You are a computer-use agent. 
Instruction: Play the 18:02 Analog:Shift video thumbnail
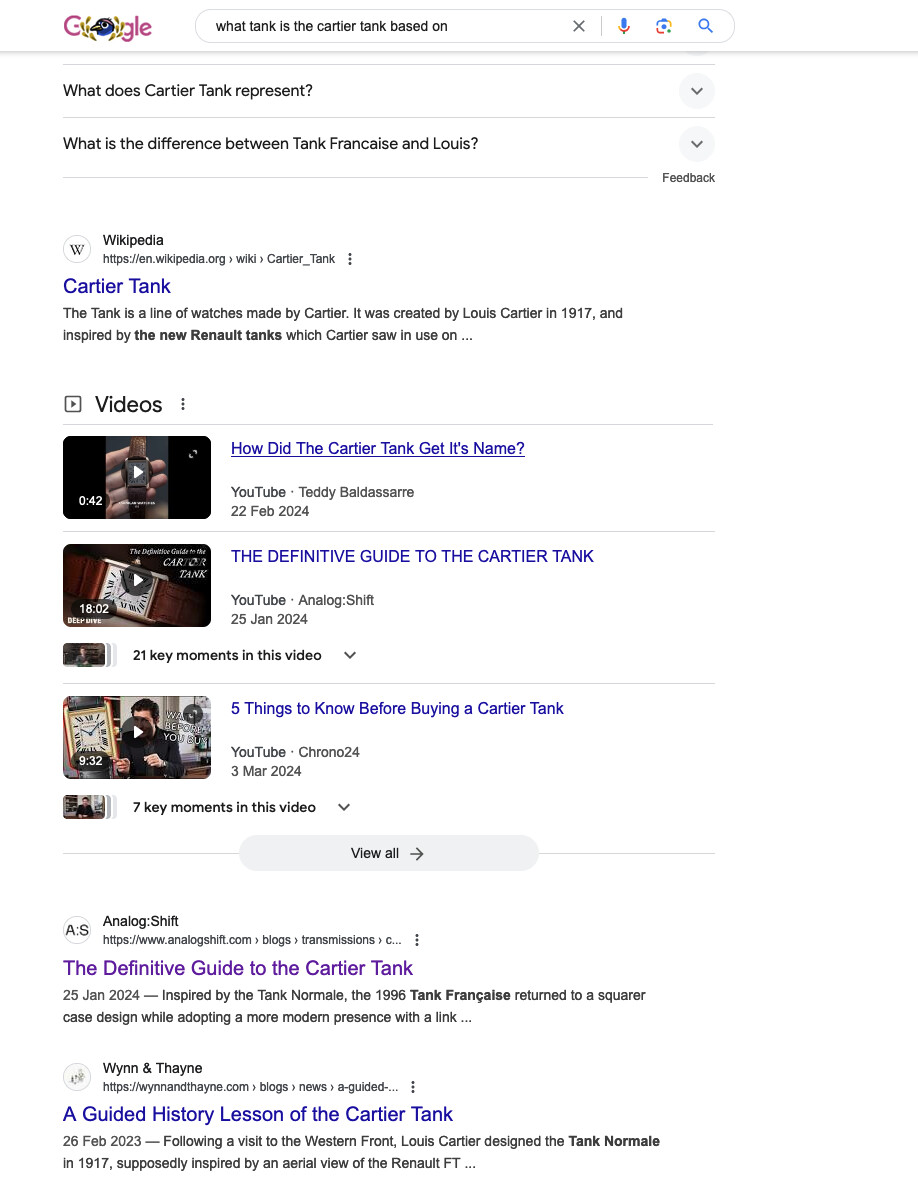tap(137, 585)
